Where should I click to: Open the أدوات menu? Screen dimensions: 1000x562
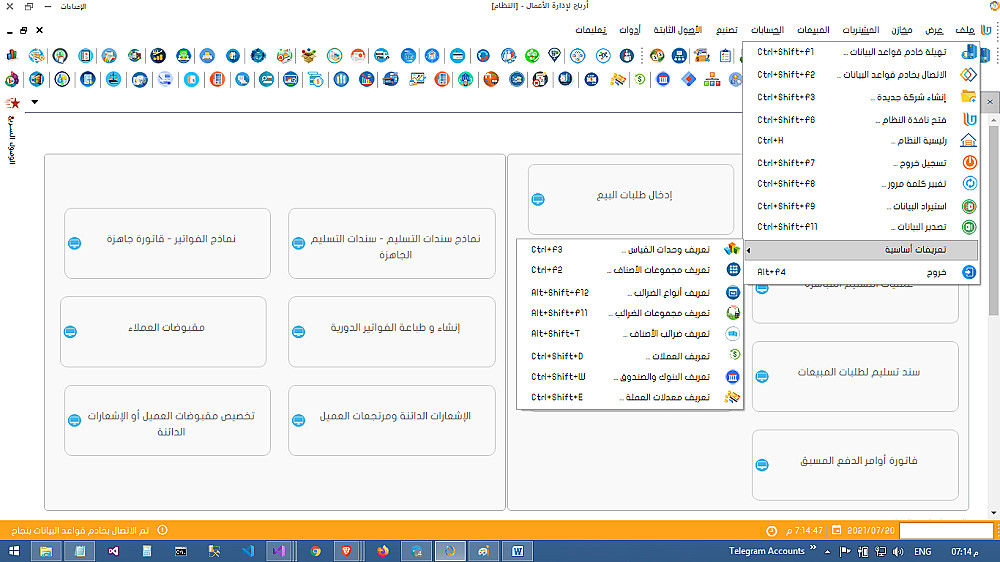click(x=630, y=30)
